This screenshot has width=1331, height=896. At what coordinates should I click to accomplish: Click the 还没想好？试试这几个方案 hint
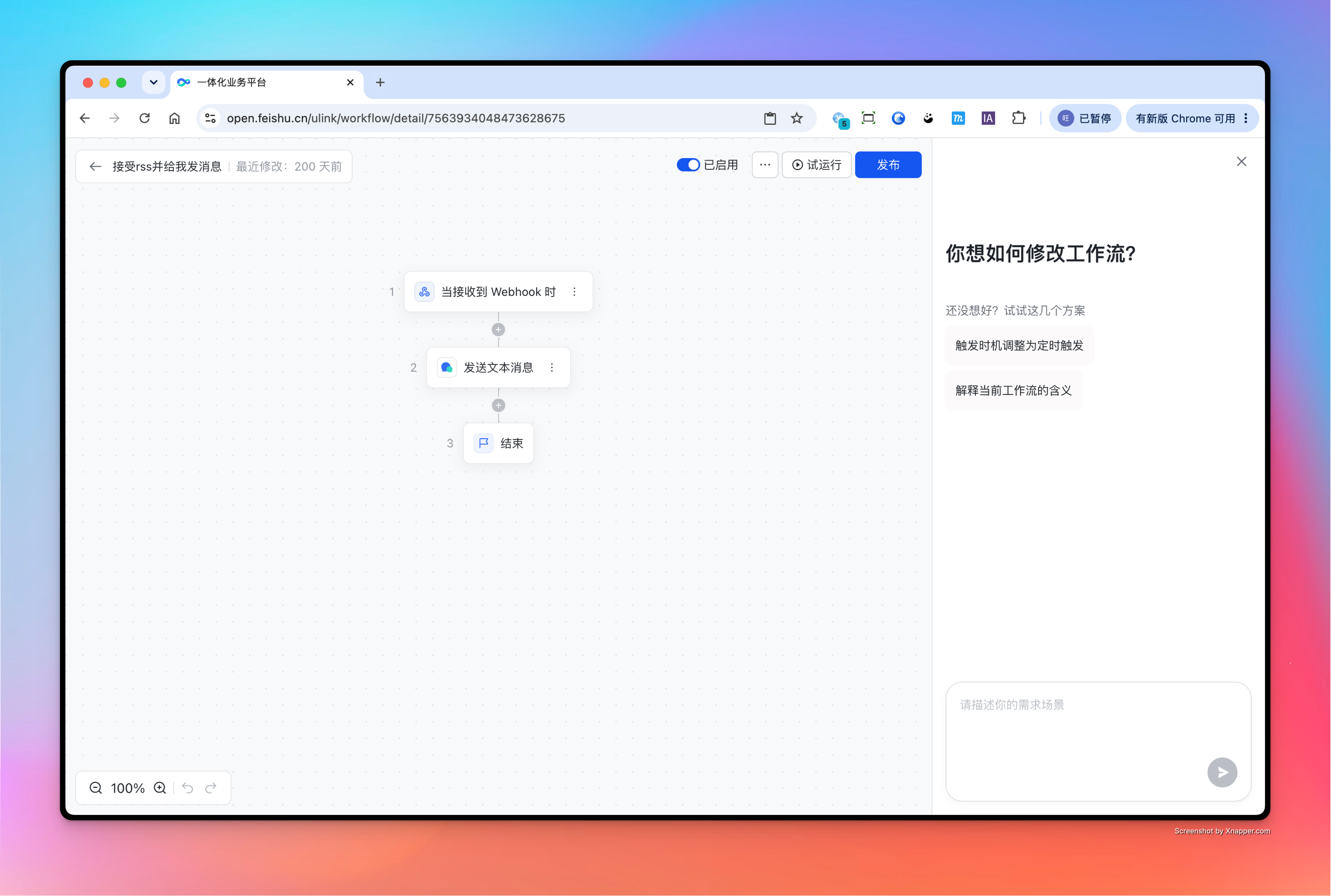pos(1015,310)
